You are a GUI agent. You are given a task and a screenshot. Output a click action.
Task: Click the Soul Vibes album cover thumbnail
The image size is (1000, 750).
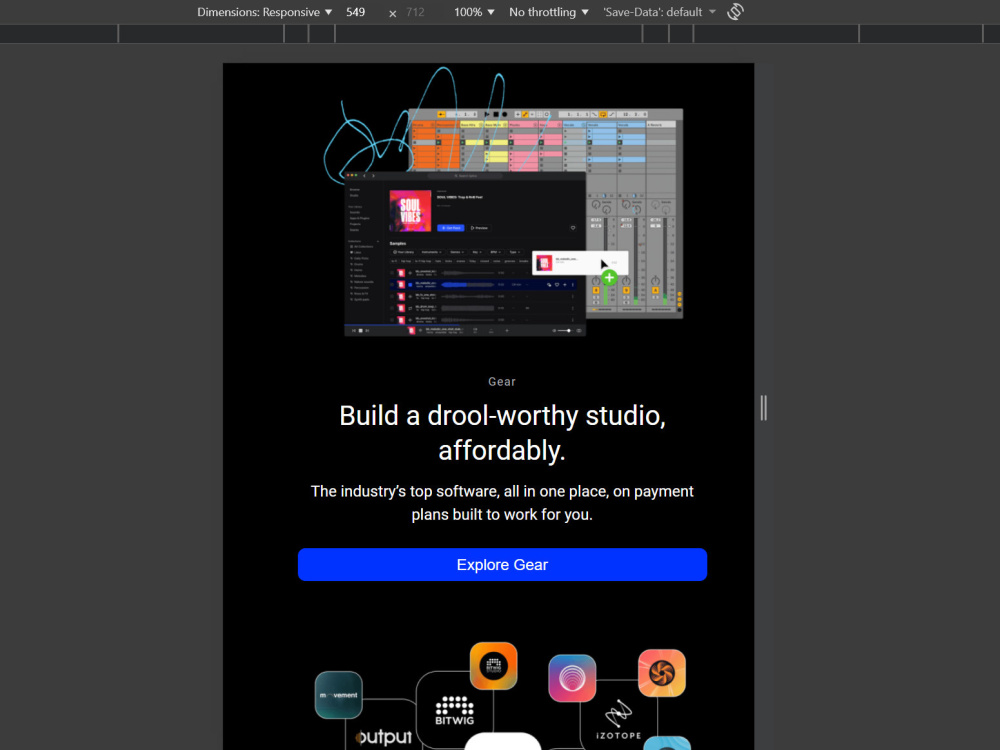click(x=410, y=211)
